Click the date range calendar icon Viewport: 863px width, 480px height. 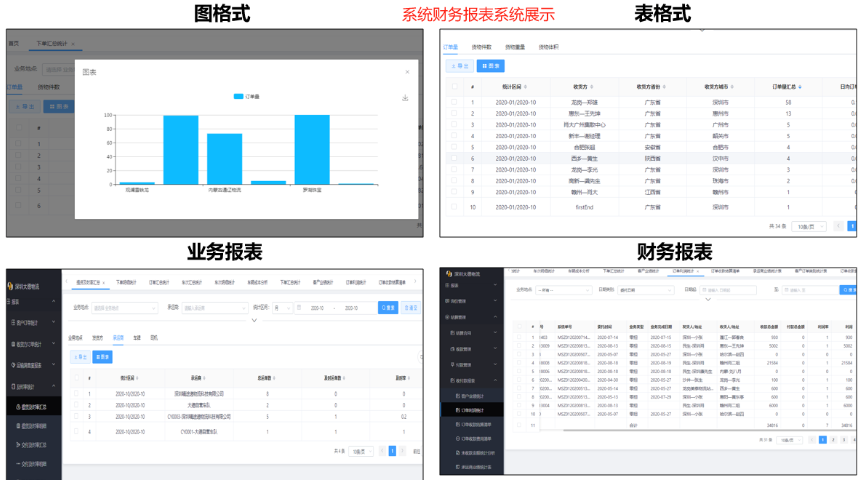(300, 308)
